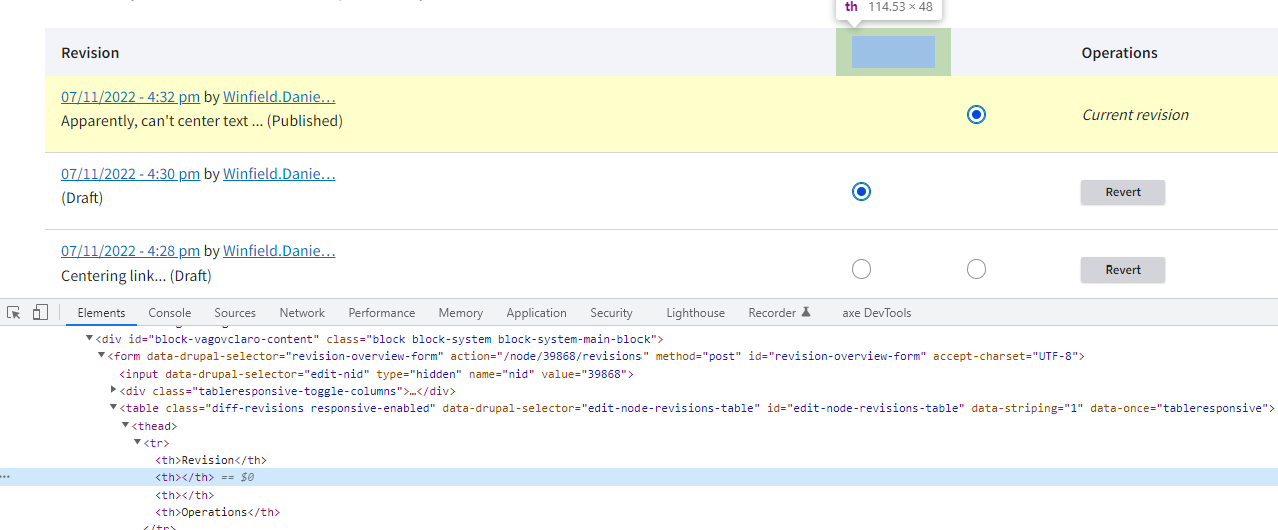Click the ellipsis beside the selected th line
Image resolution: width=1278 pixels, height=530 pixels.
tap(6, 478)
